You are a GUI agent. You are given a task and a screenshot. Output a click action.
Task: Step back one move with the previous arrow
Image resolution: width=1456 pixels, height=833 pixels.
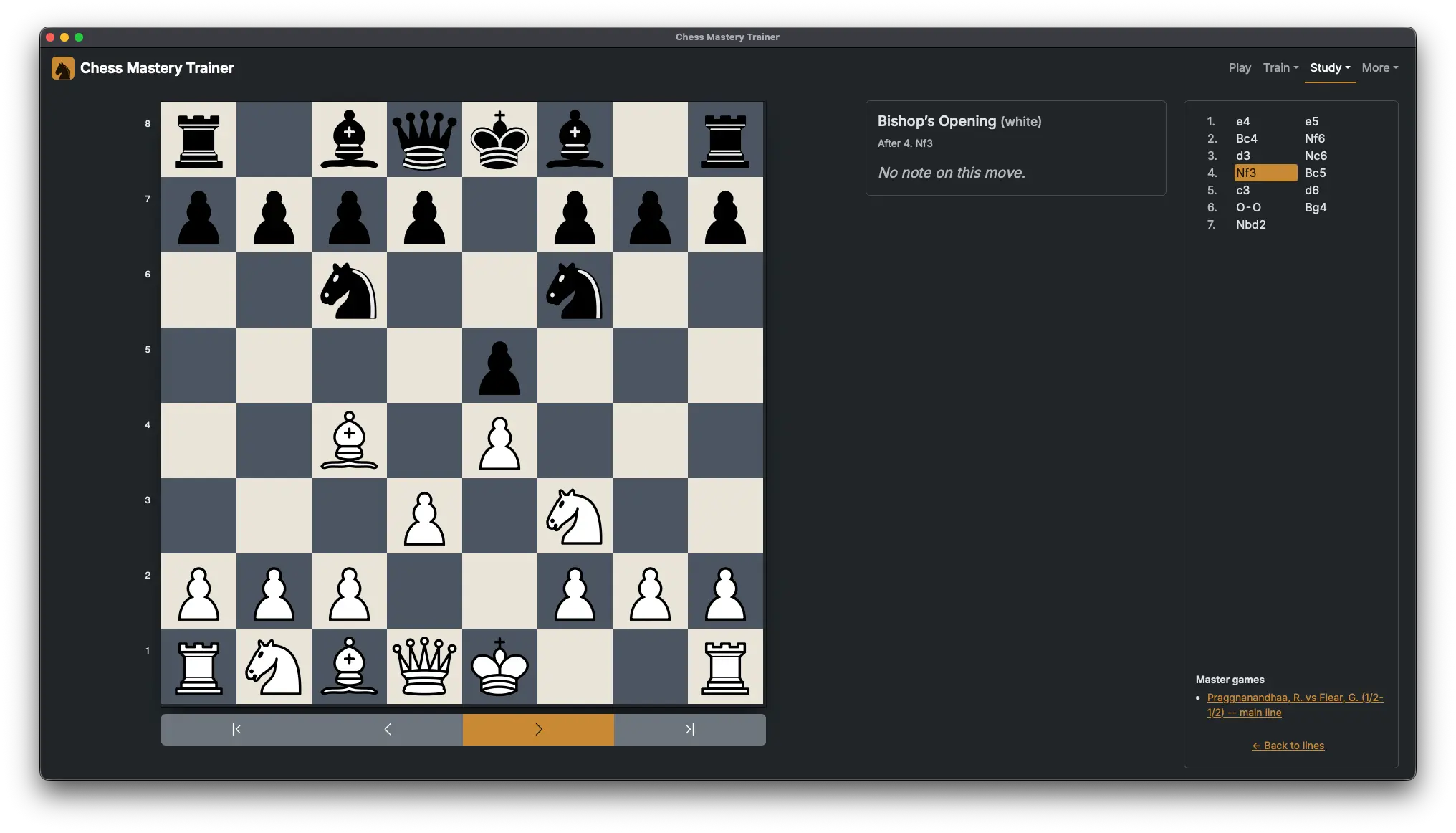tap(388, 729)
